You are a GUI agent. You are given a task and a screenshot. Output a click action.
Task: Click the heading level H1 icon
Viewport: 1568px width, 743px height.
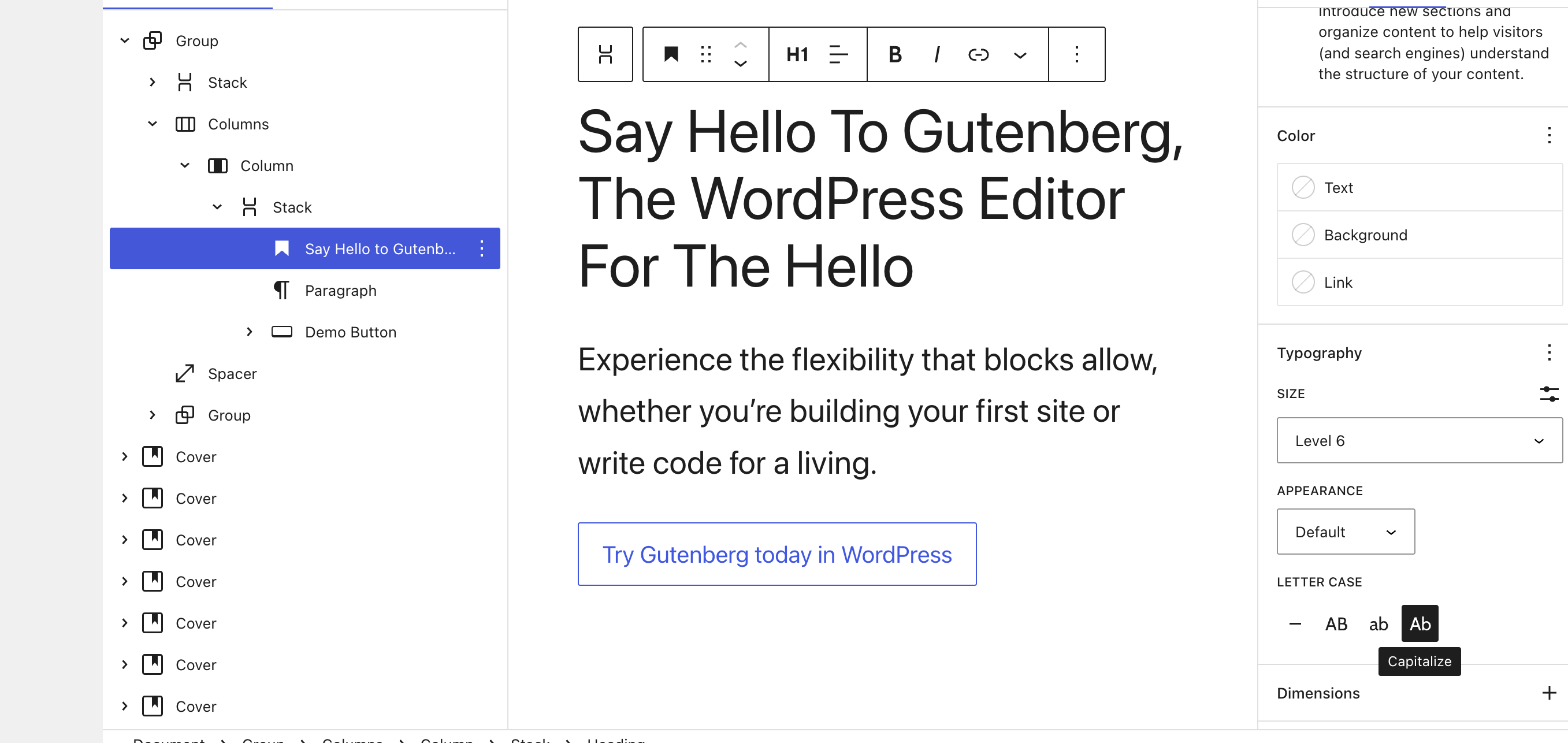pyautogui.click(x=795, y=54)
